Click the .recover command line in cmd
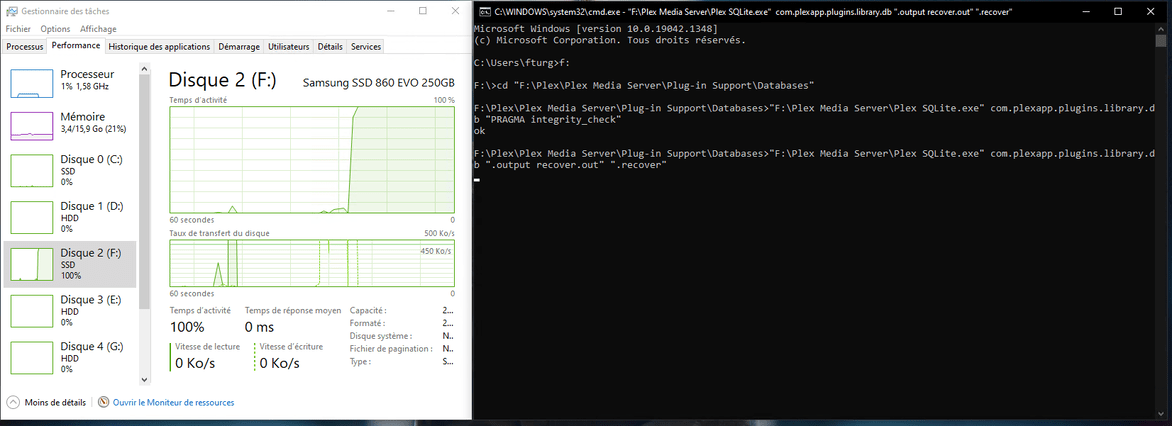 coord(815,159)
